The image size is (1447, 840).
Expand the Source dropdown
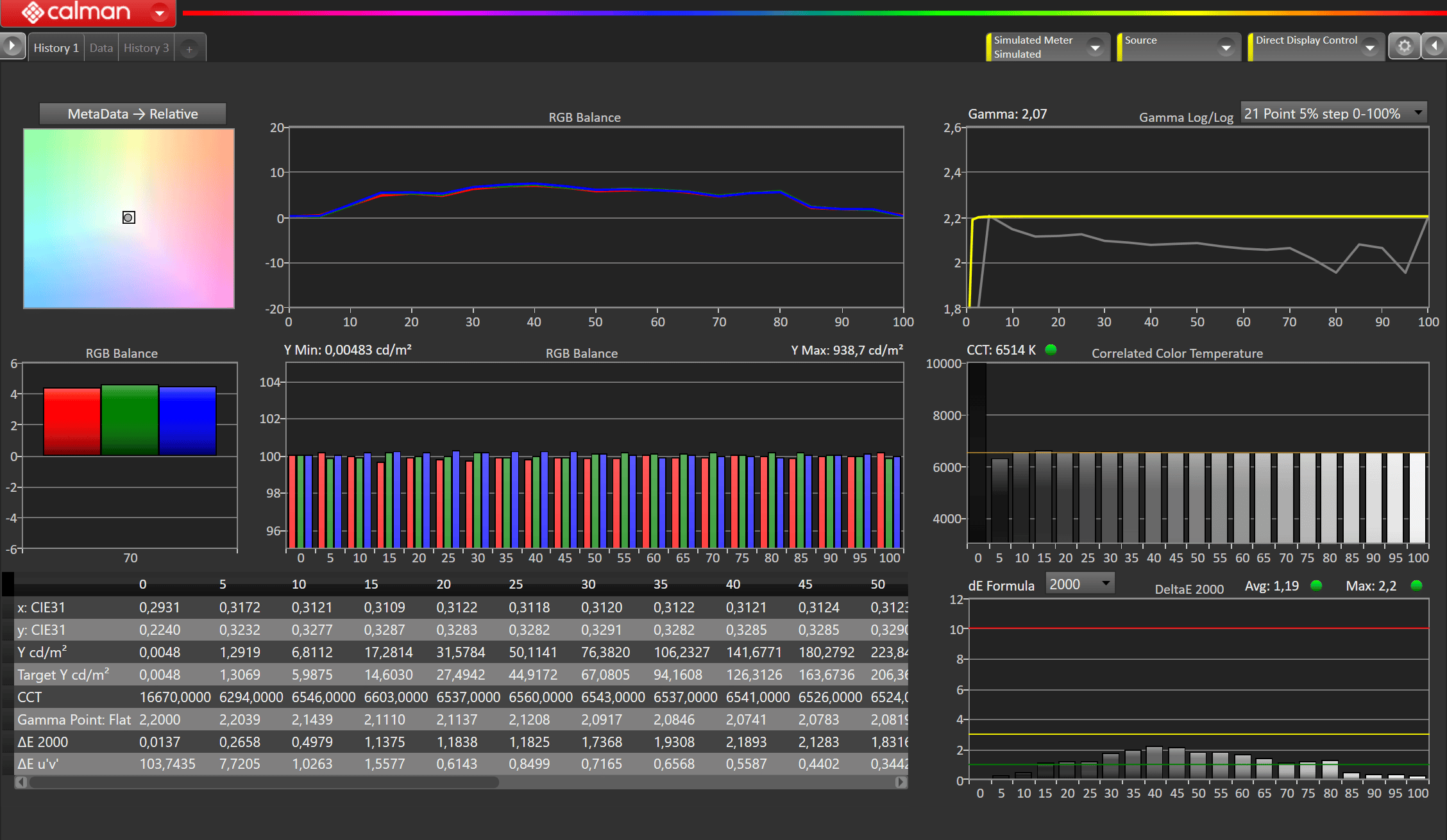(1226, 47)
